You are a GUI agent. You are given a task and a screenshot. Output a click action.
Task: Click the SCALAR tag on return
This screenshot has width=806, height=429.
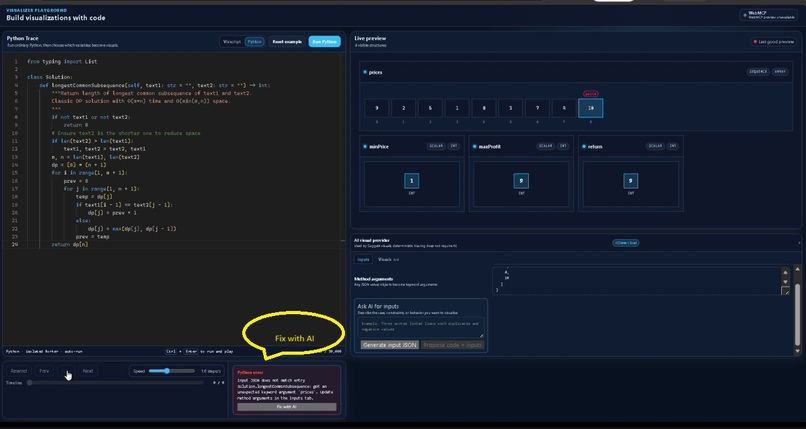655,146
